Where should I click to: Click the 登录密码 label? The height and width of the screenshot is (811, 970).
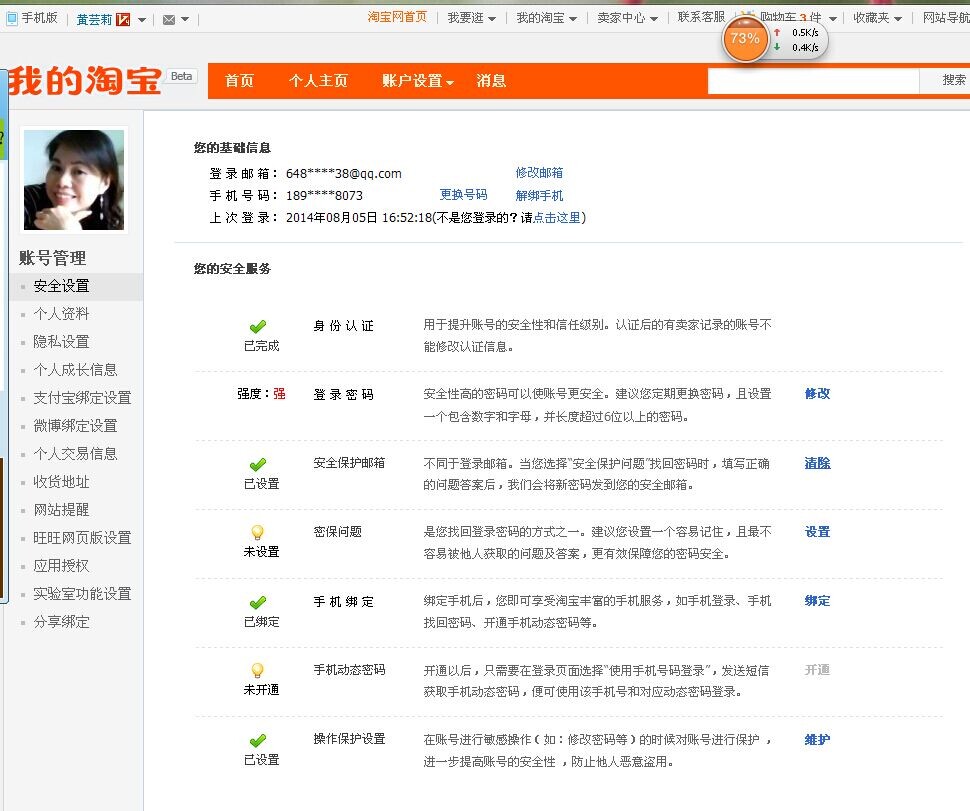click(x=343, y=395)
